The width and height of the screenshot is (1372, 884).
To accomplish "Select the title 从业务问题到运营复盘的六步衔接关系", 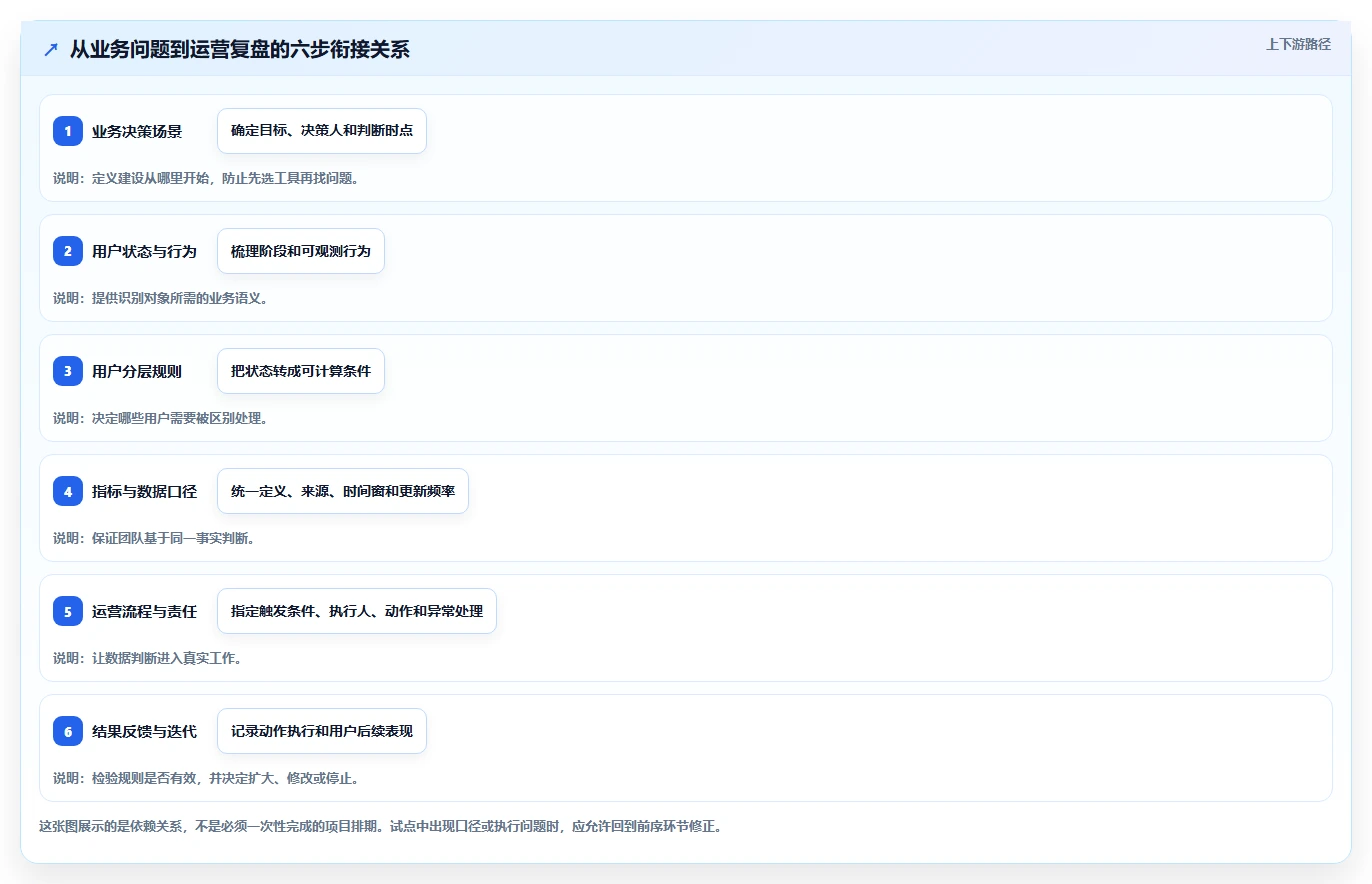I will [x=240, y=50].
